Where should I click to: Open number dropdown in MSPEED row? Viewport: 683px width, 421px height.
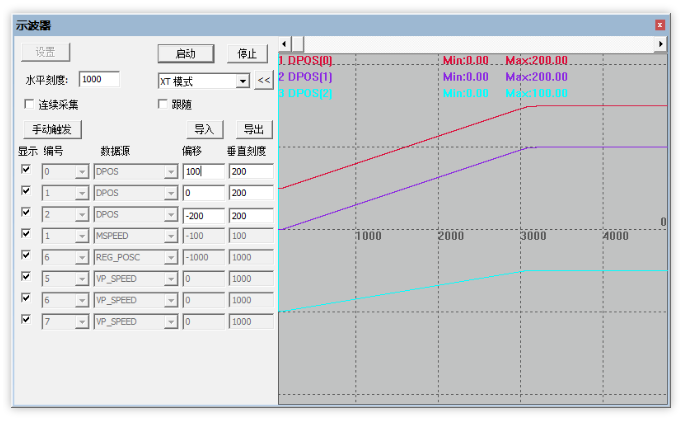click(x=81, y=236)
